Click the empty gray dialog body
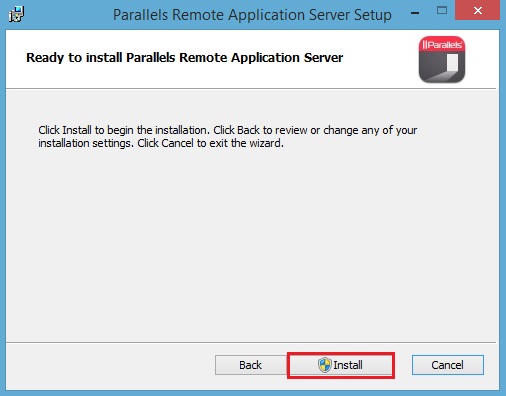Image resolution: width=506 pixels, height=396 pixels. (252, 243)
